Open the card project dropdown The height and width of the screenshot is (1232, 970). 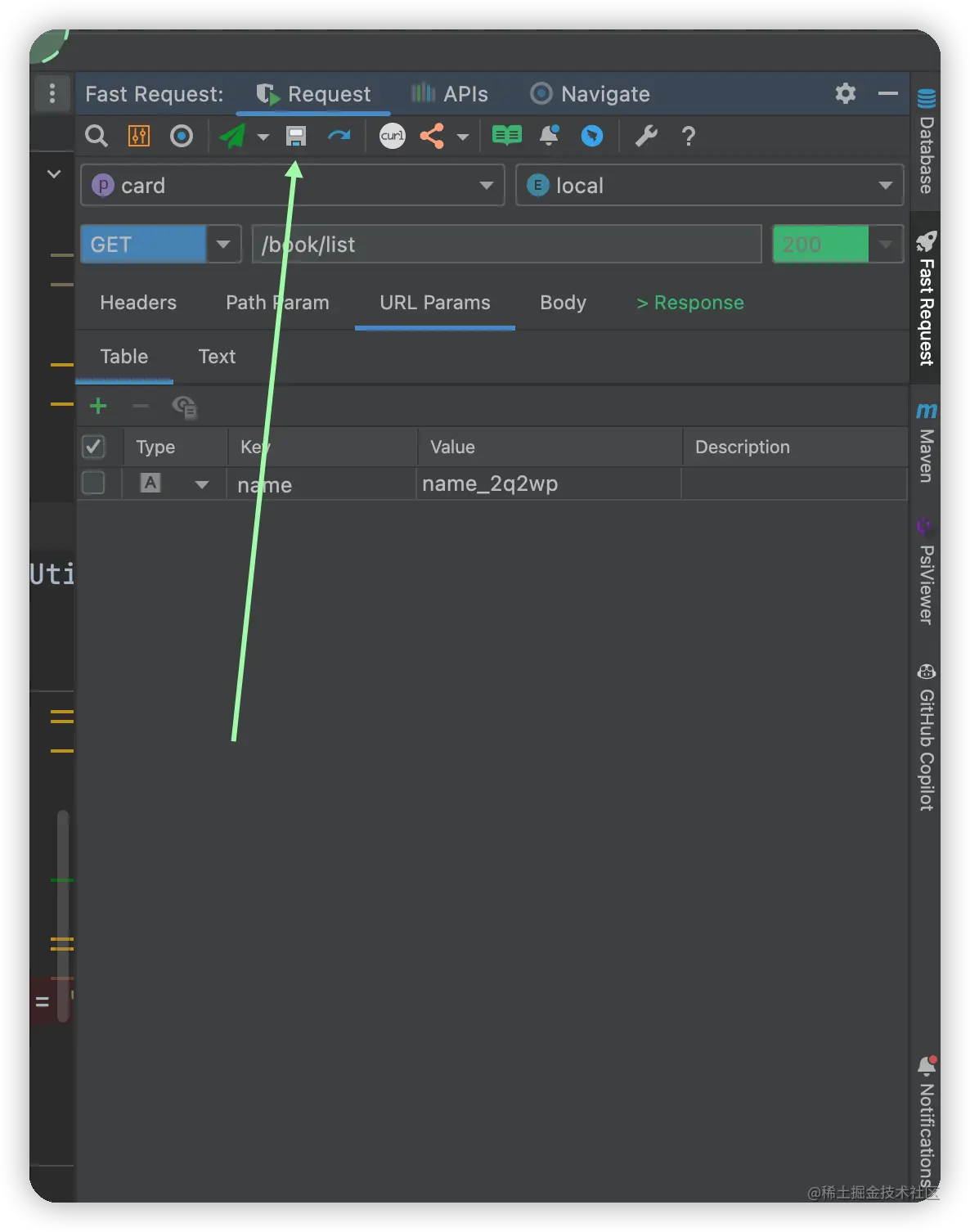[x=293, y=186]
